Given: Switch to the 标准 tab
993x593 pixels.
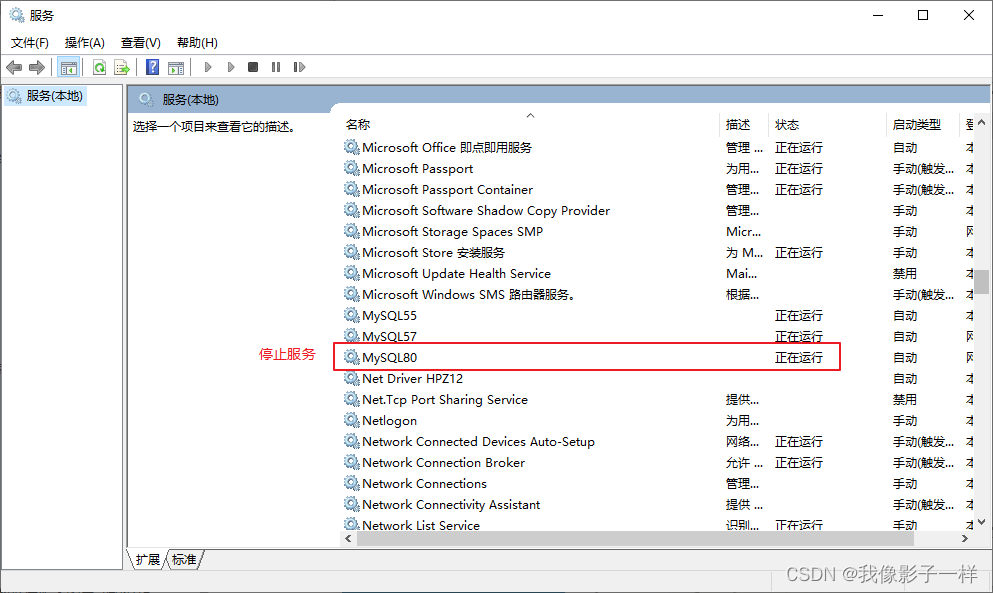Looking at the screenshot, I should pos(184,559).
